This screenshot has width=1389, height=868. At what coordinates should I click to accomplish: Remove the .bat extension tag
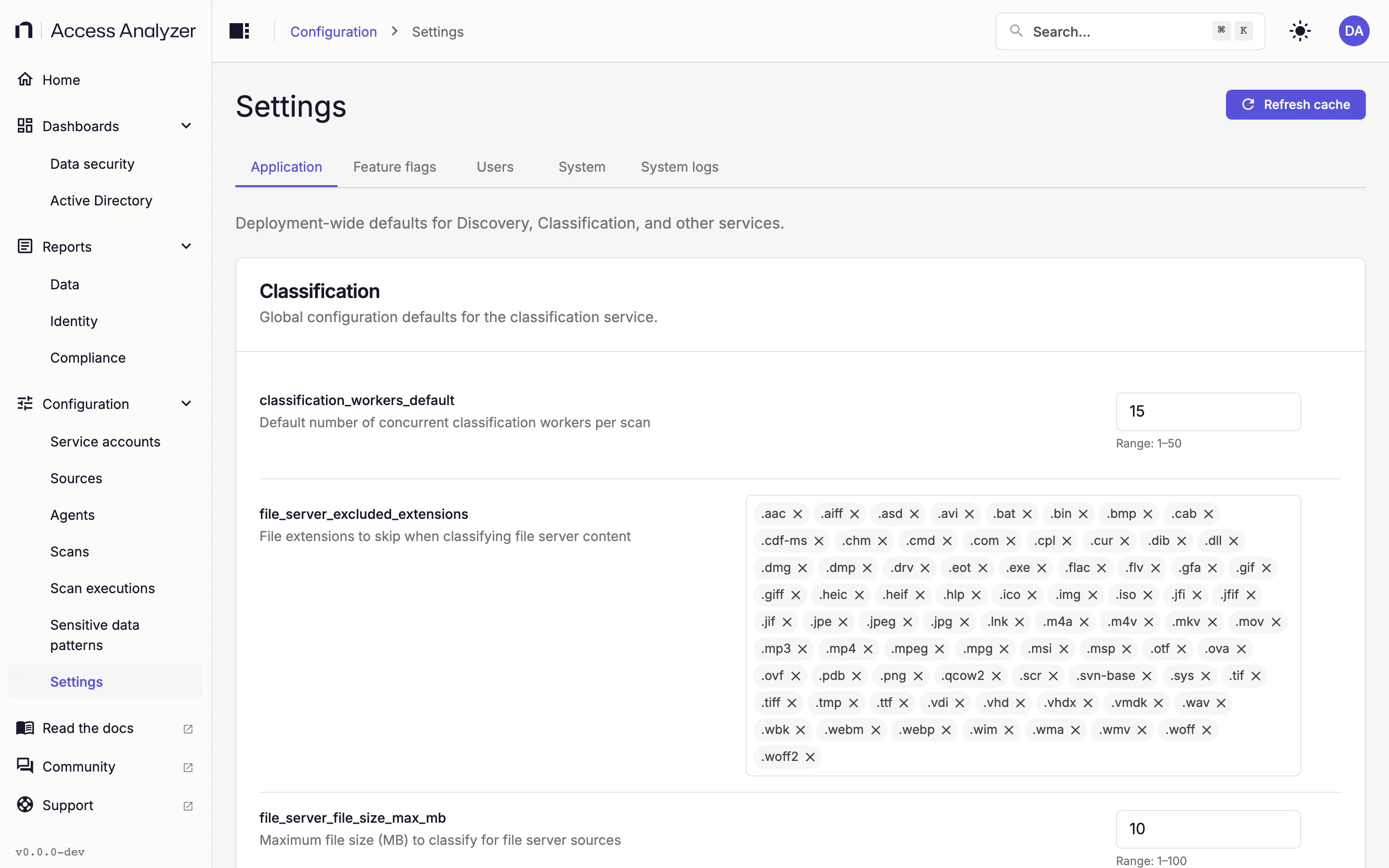1027,514
